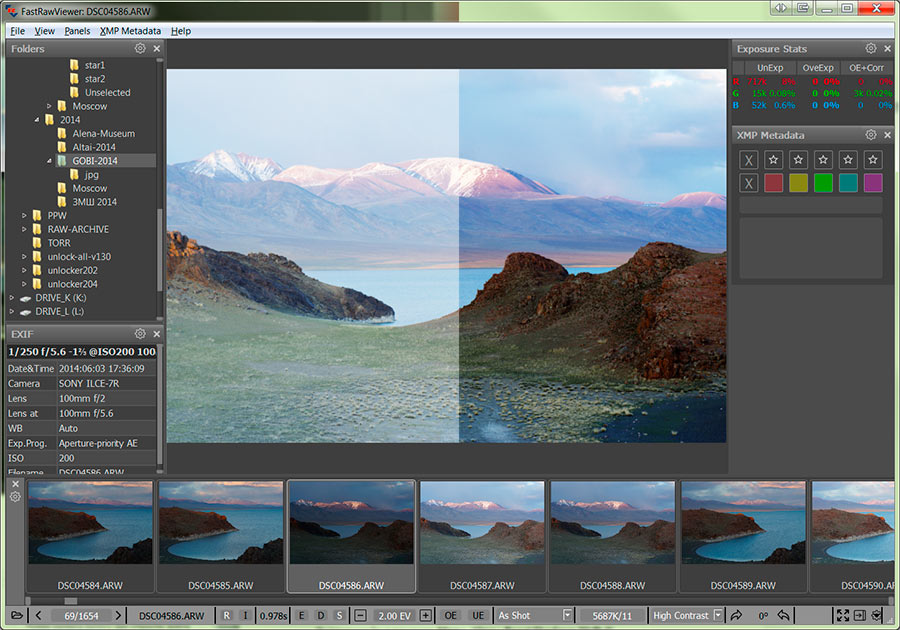
Task: Open the folder icon in the status bar
Action: [16, 615]
